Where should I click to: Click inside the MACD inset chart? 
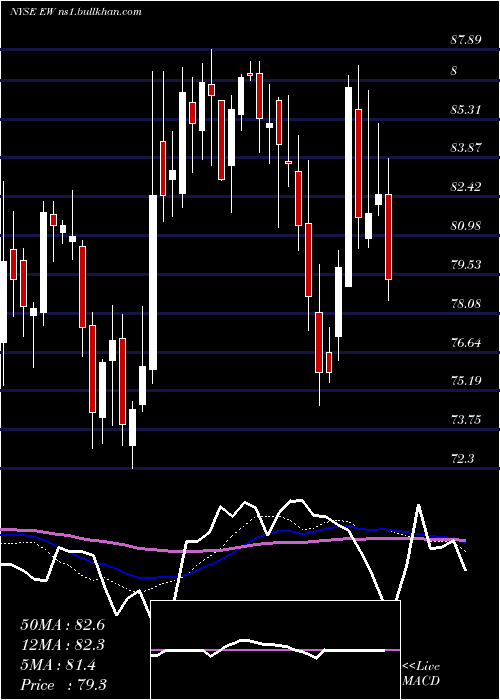coord(275,650)
